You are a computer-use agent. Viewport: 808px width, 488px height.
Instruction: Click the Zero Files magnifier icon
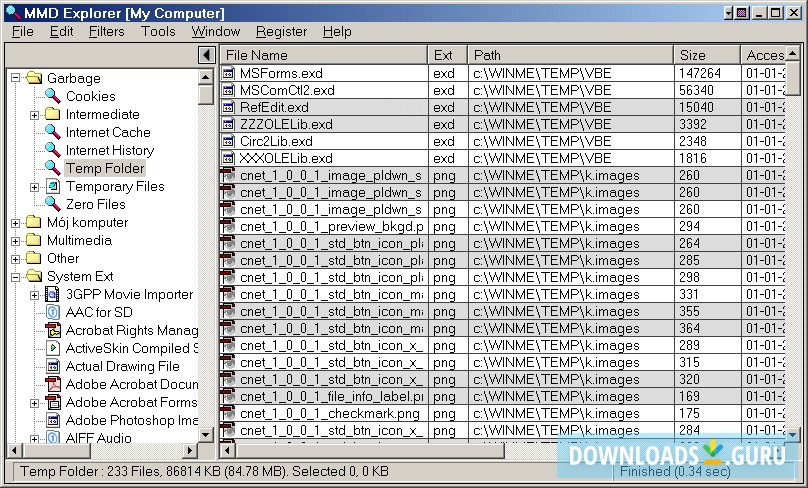pos(53,204)
